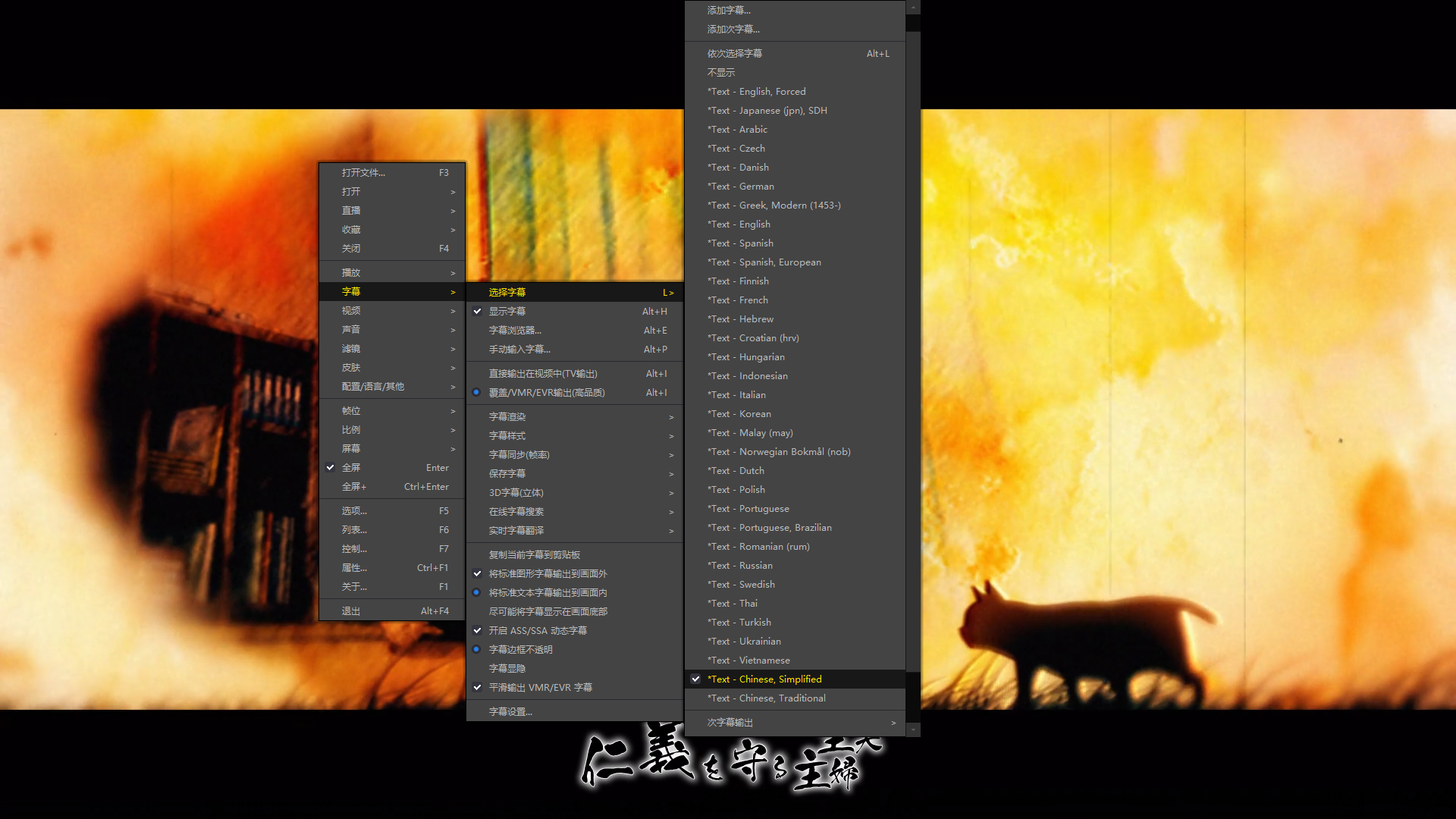Open 配置/语言/其他 menu entry
1456x819 pixels.
tap(392, 387)
